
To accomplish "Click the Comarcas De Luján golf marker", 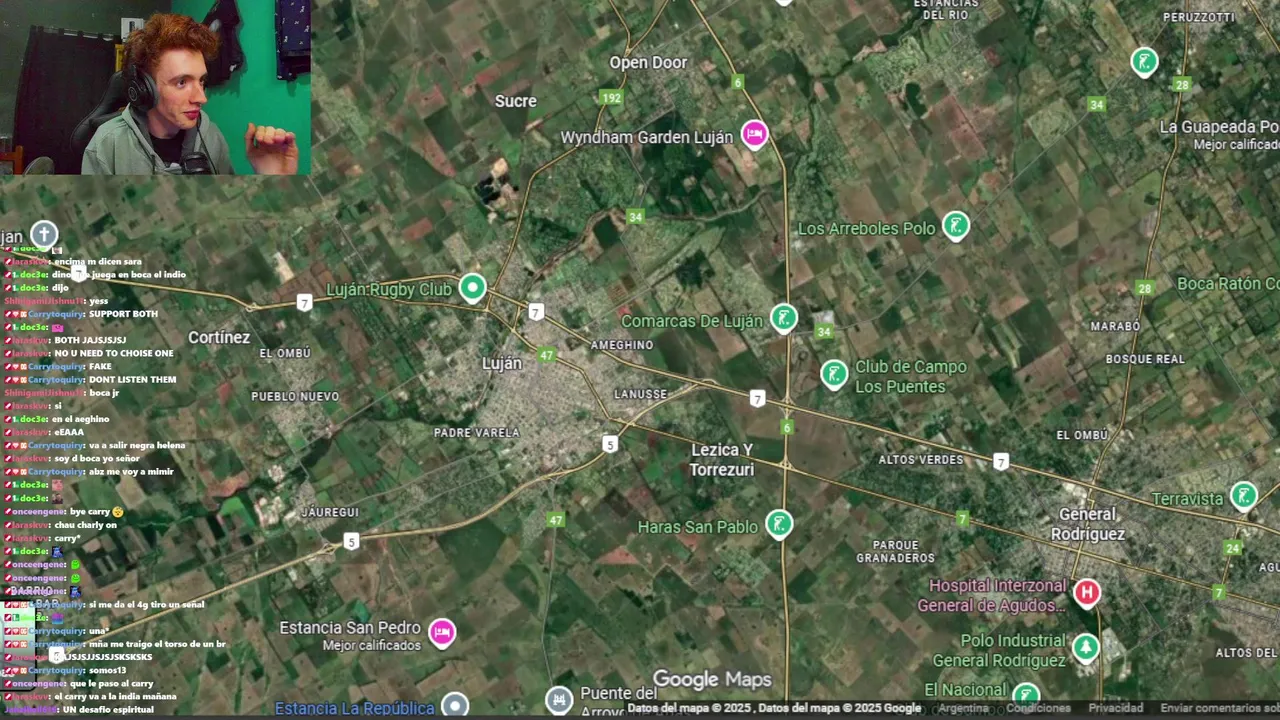I will pos(784,318).
